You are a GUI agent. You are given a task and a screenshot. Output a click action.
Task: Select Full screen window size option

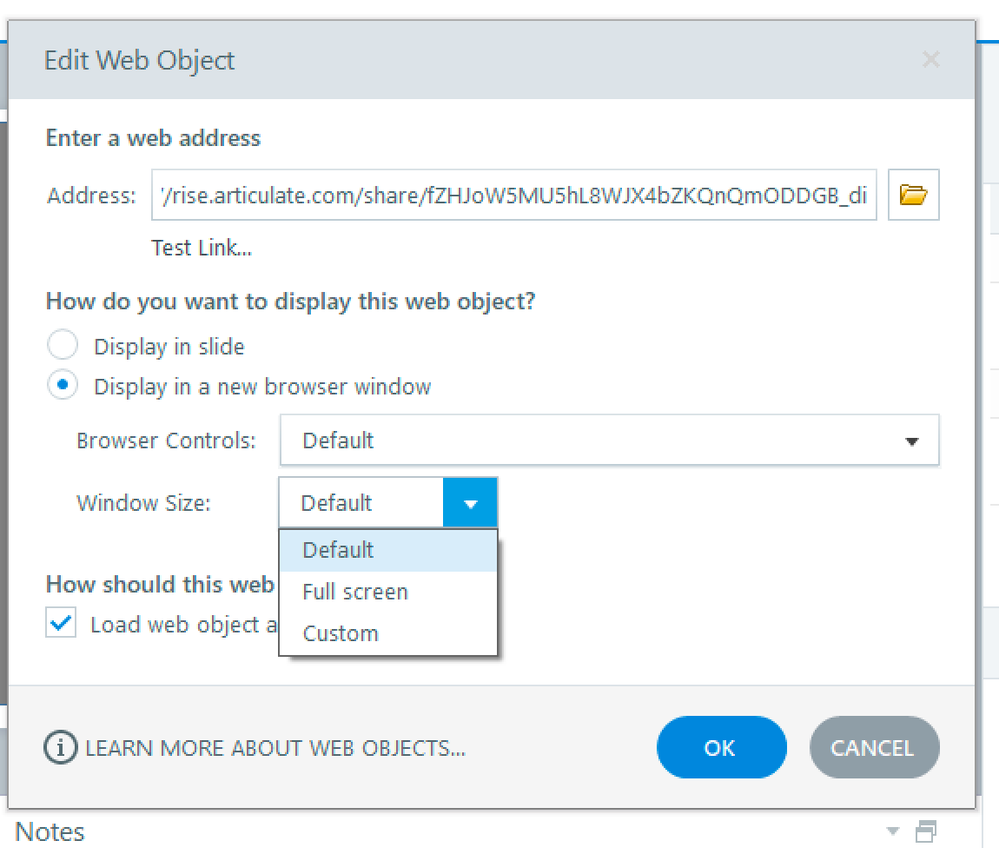coord(355,592)
